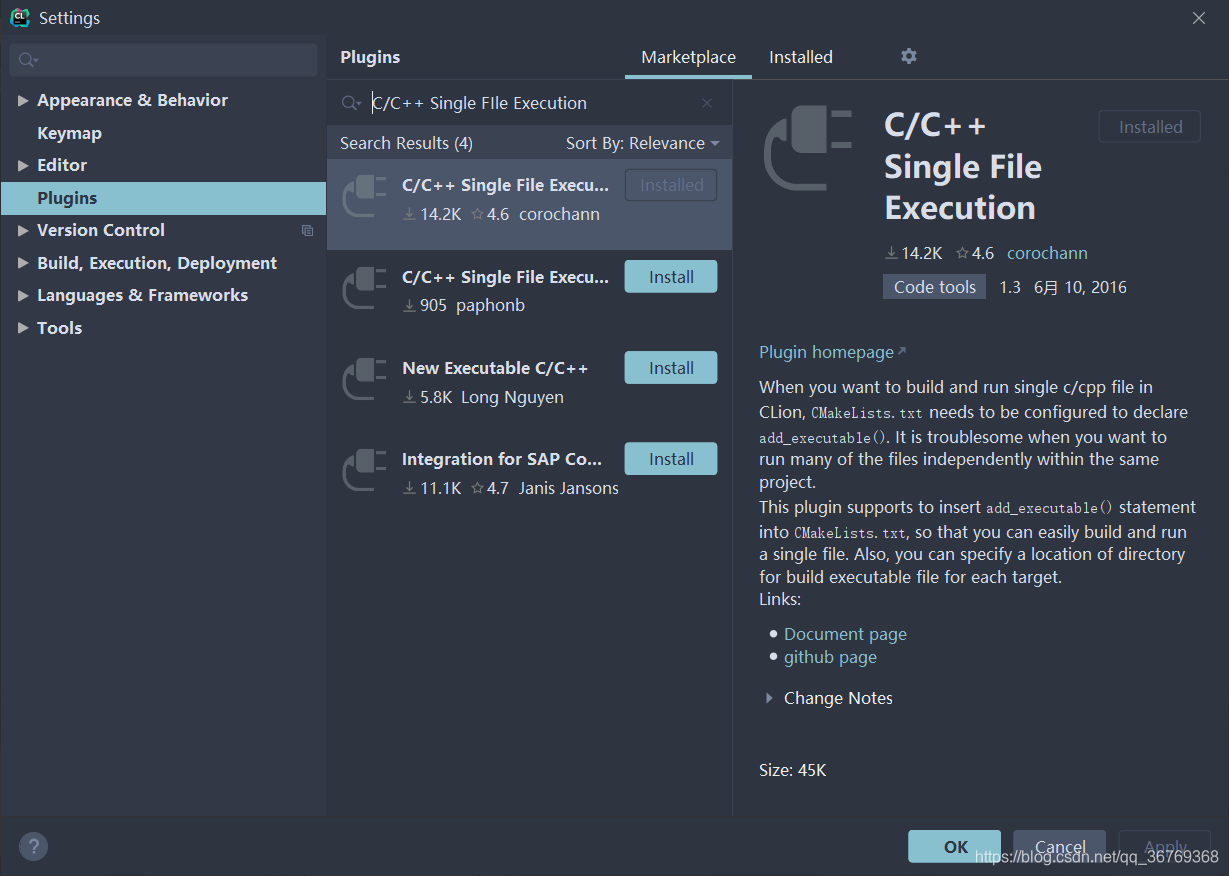Click the settings sidebar search magnifier icon
Screen dimensions: 1229x876
[x=28, y=61]
